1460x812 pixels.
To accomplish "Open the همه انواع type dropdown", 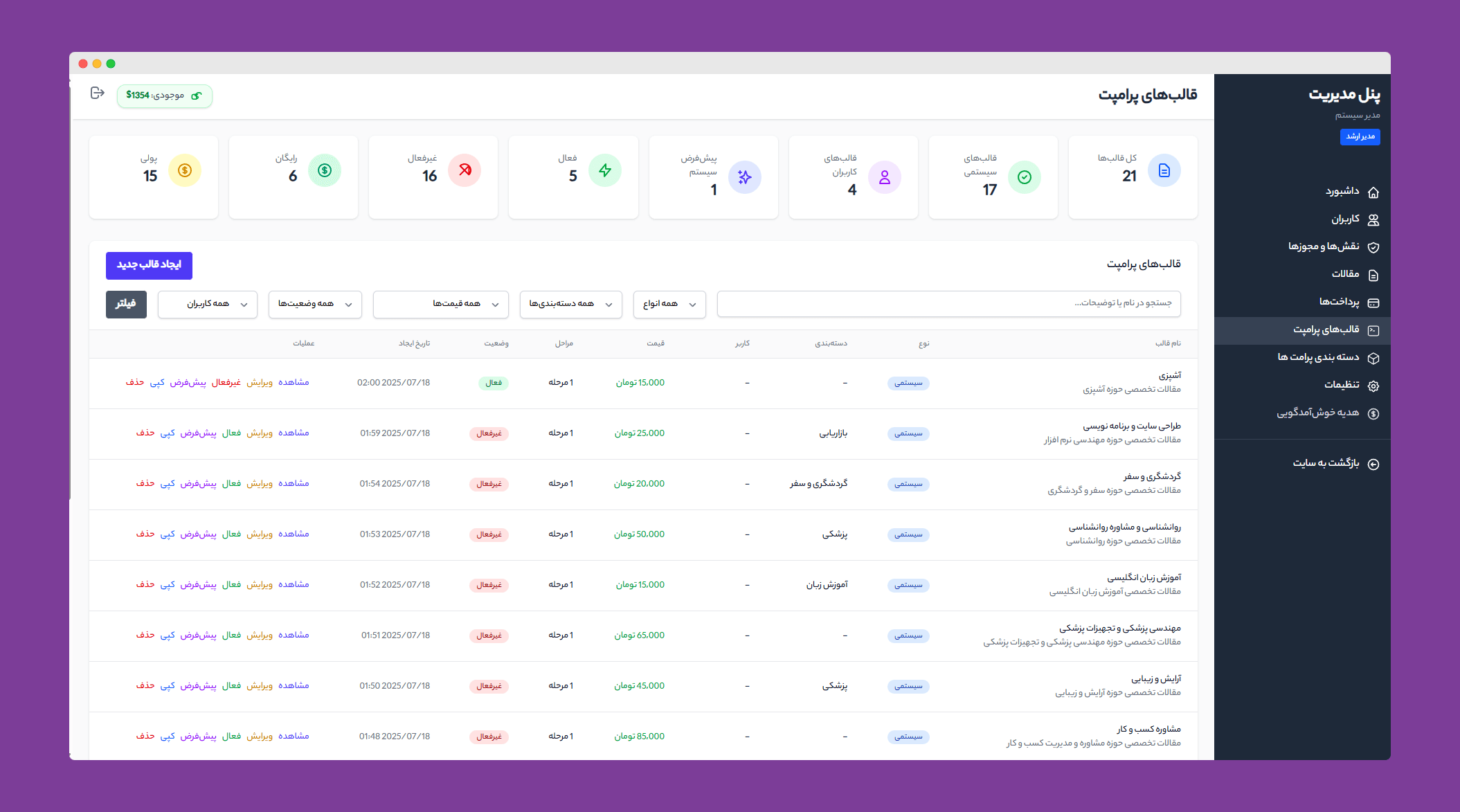I will click(669, 304).
